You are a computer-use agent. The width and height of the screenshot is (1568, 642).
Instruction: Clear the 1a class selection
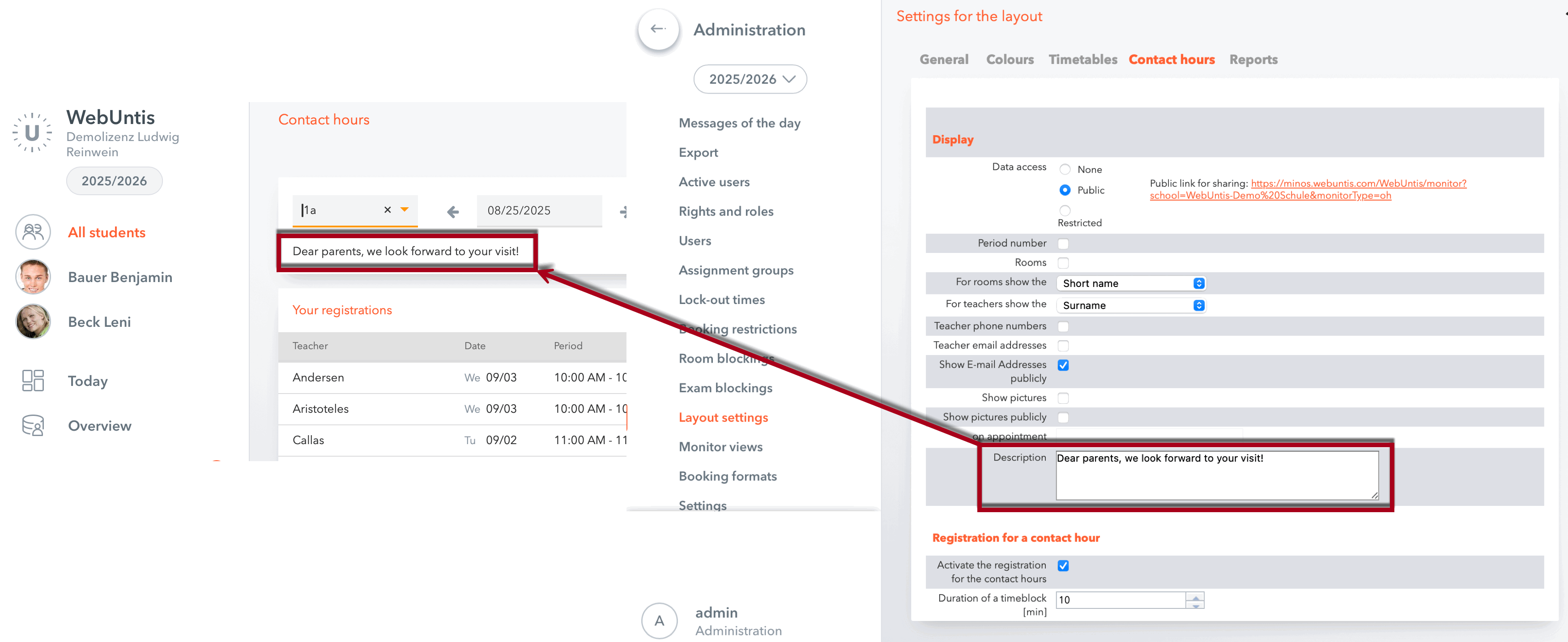387,210
